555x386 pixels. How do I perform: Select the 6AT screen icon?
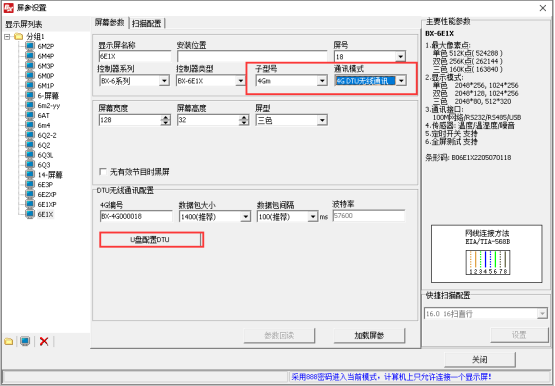click(30, 115)
